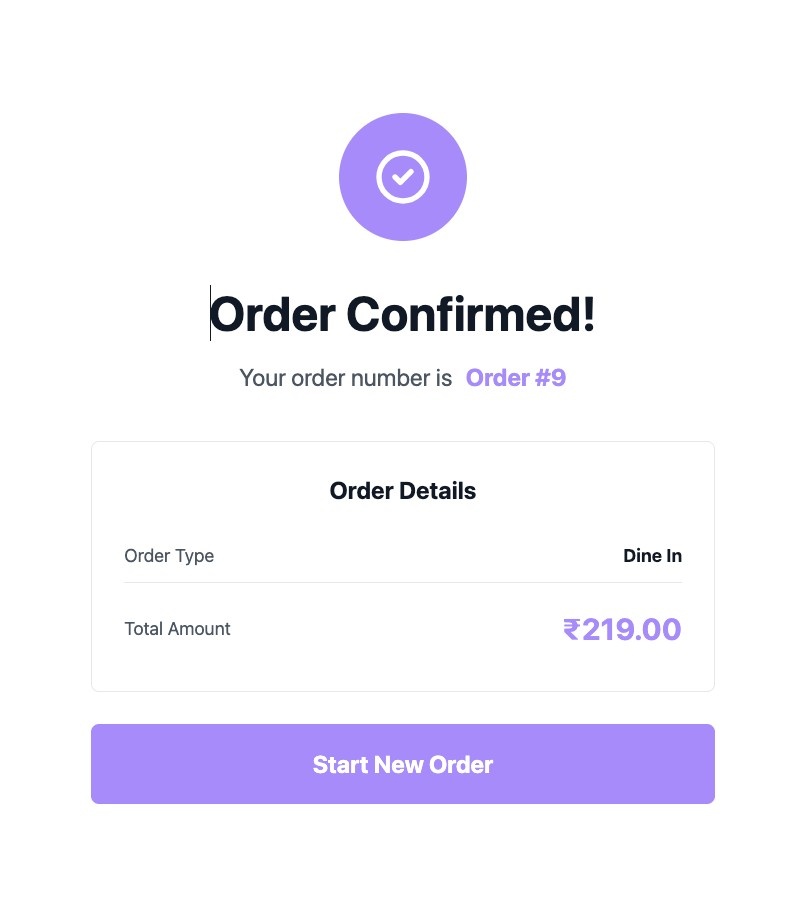The width and height of the screenshot is (788, 904).
Task: Select the text cursor before Order Confirmed
Action: (x=211, y=313)
